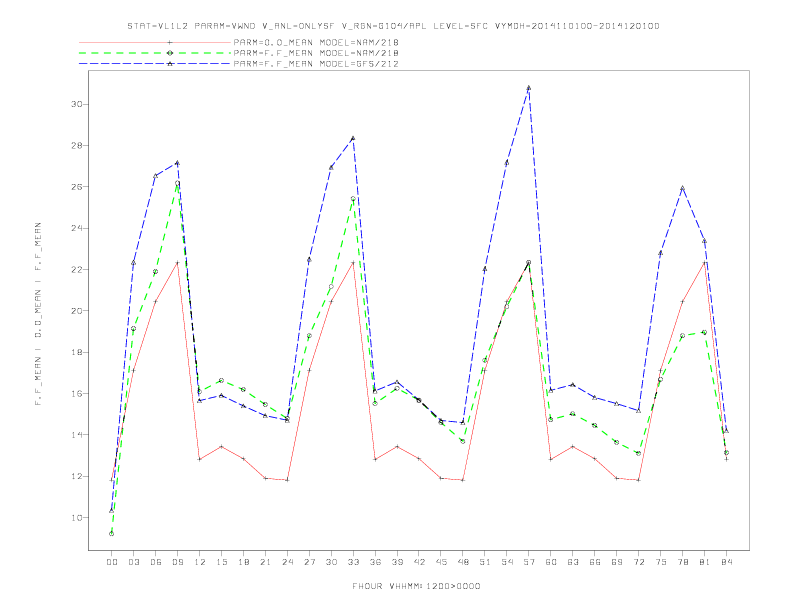Click the chart title beginning STAT=VL1L2

393,26
